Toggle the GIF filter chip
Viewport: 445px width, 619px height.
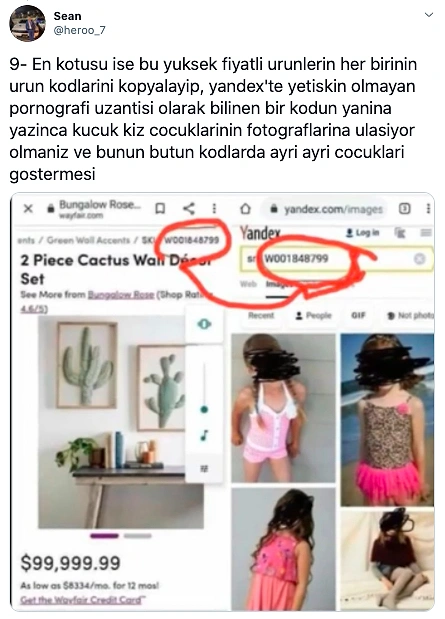tap(358, 315)
